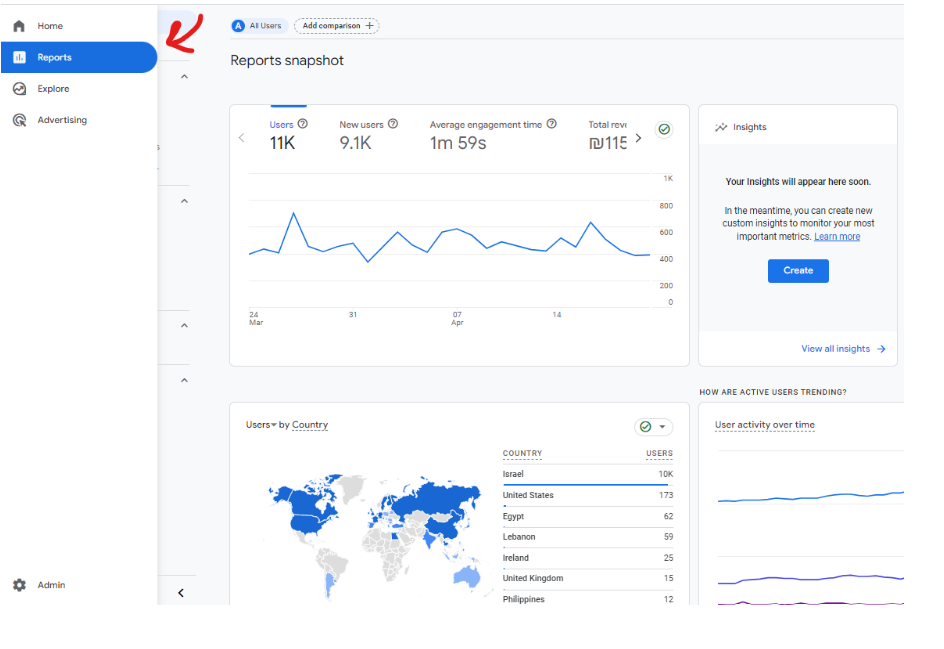This screenshot has height=649, width=944.
Task: Open green check dropdown on country card
Action: [x=653, y=427]
